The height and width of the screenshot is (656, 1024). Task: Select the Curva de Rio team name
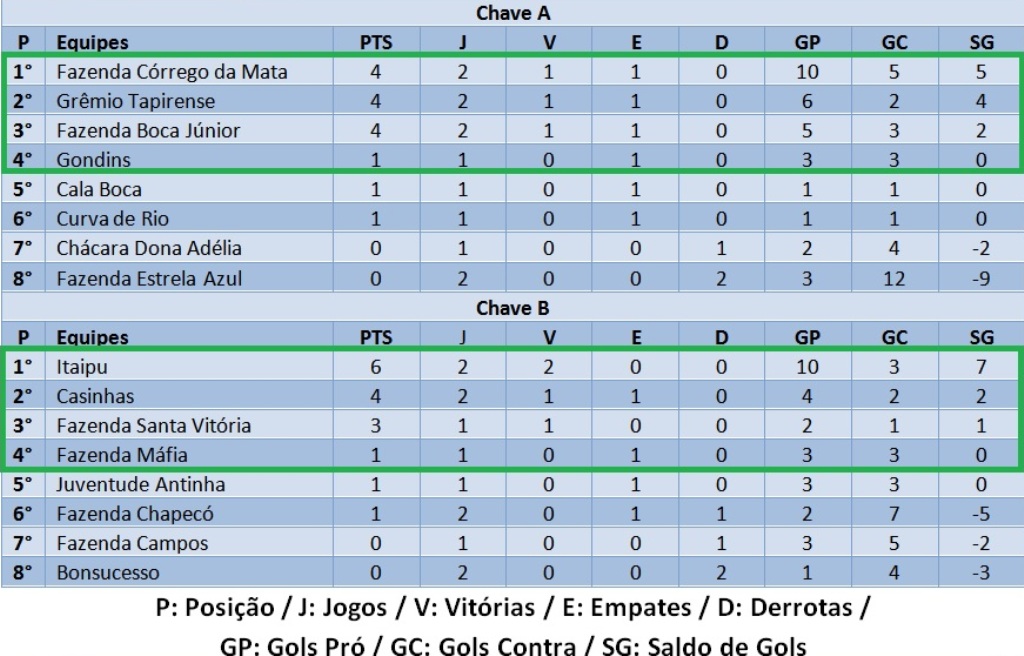coord(113,219)
